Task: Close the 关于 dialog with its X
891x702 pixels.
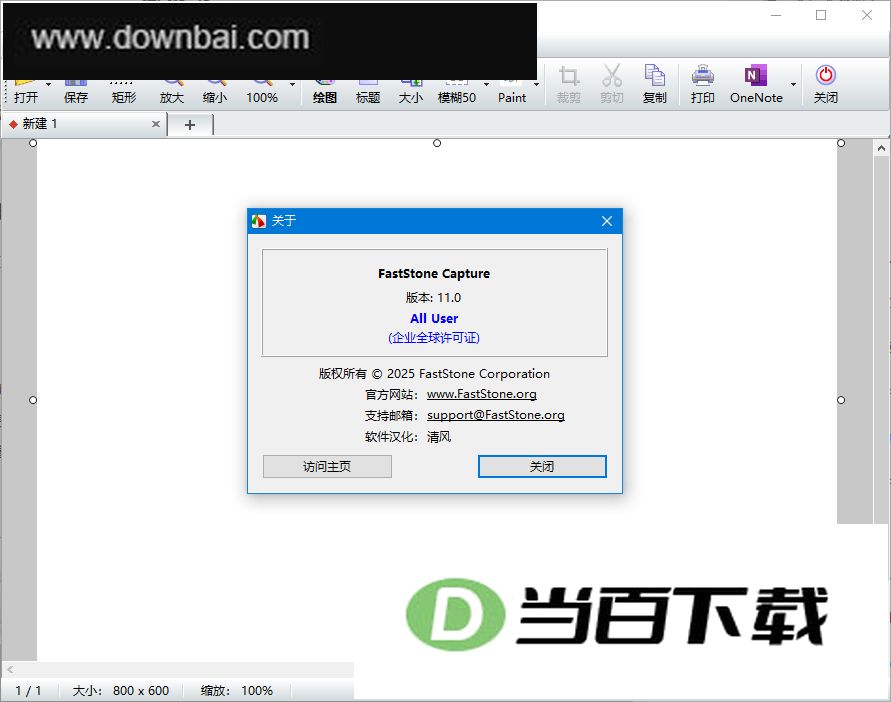Action: click(x=607, y=221)
